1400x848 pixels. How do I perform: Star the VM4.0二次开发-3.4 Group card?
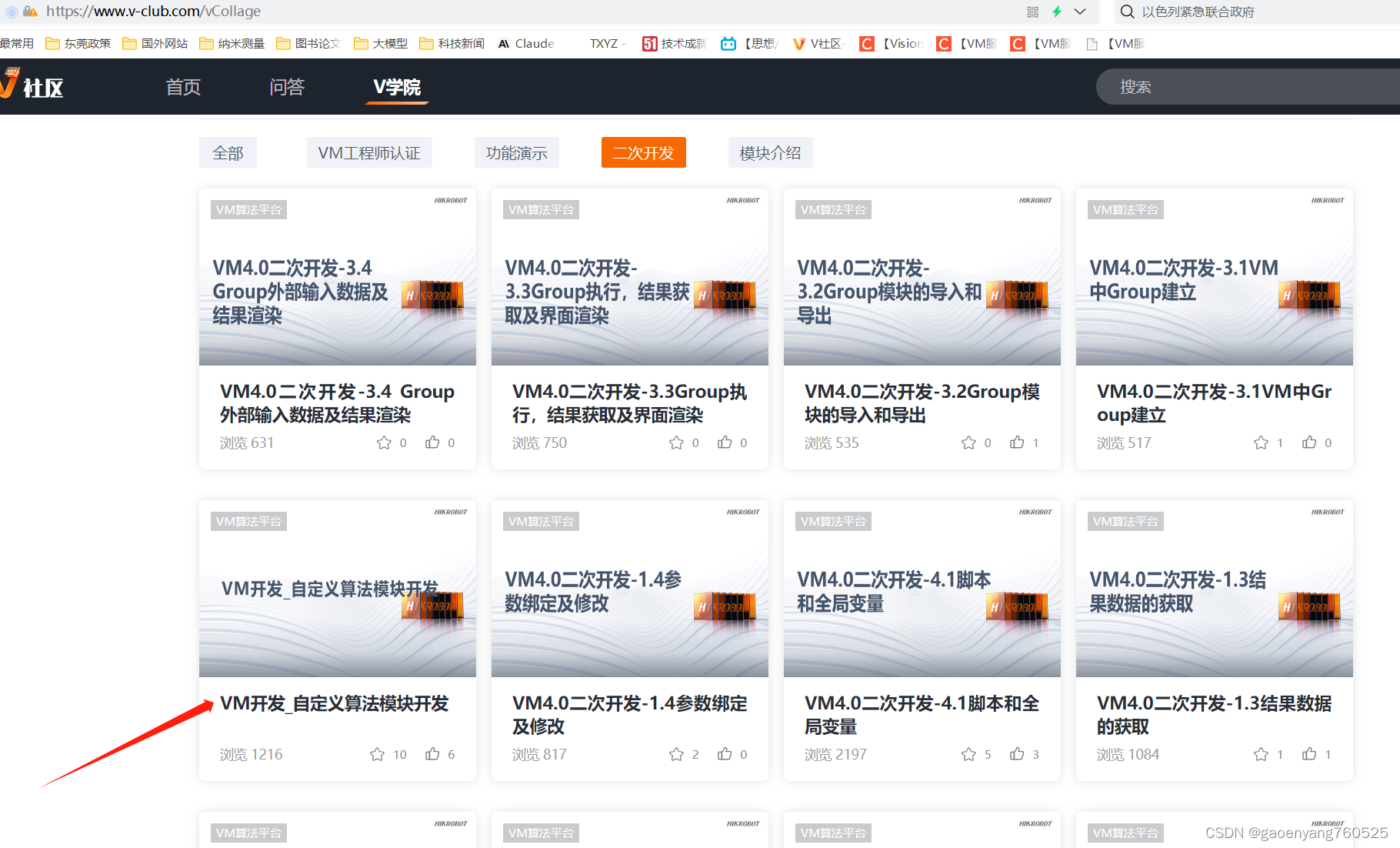click(384, 442)
